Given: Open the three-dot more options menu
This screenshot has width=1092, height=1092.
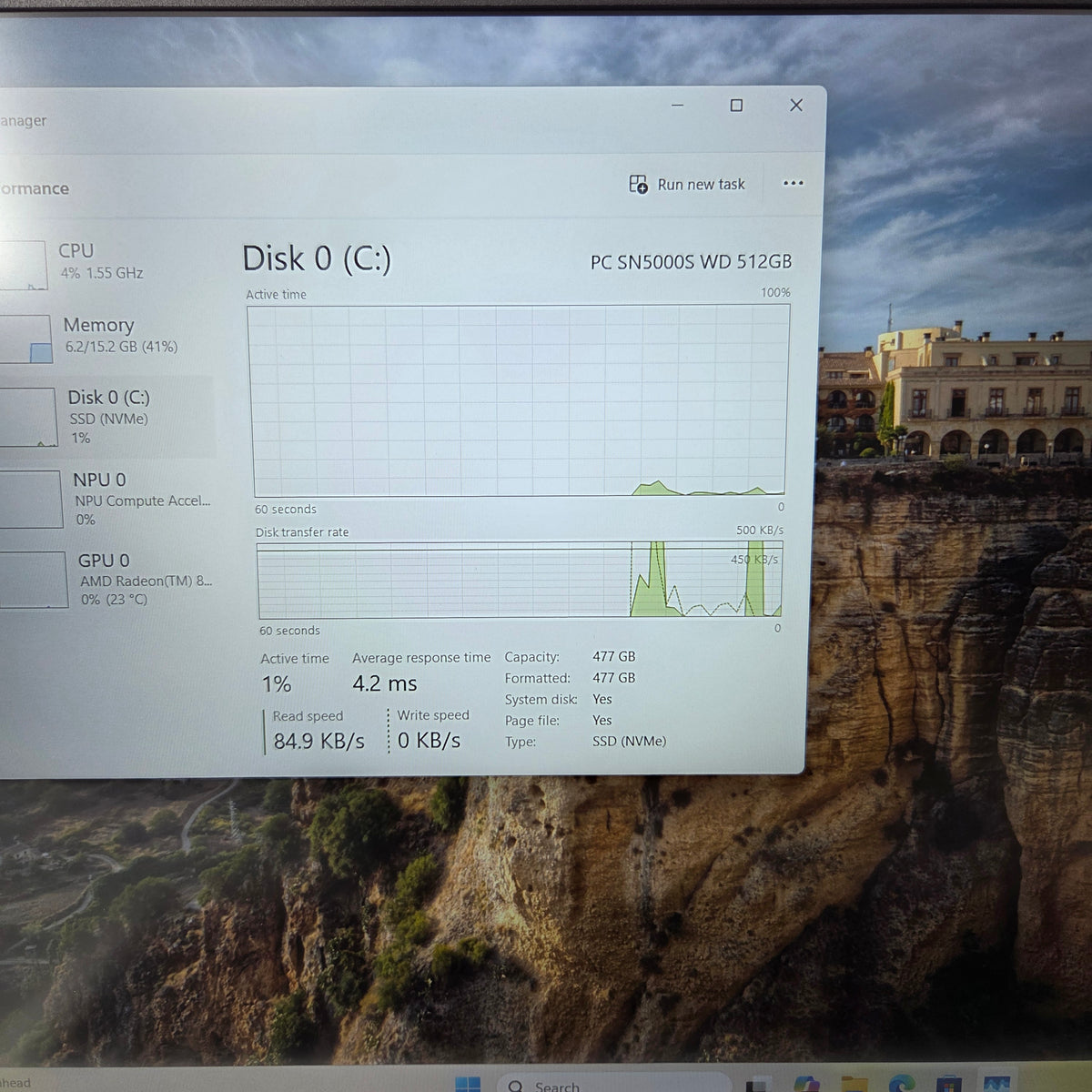Looking at the screenshot, I should point(793,184).
